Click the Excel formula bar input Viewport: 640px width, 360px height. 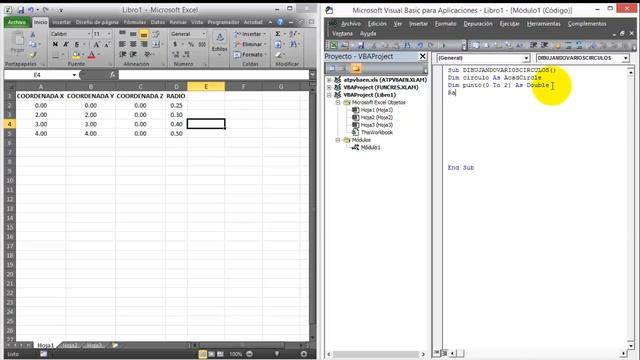pos(213,75)
